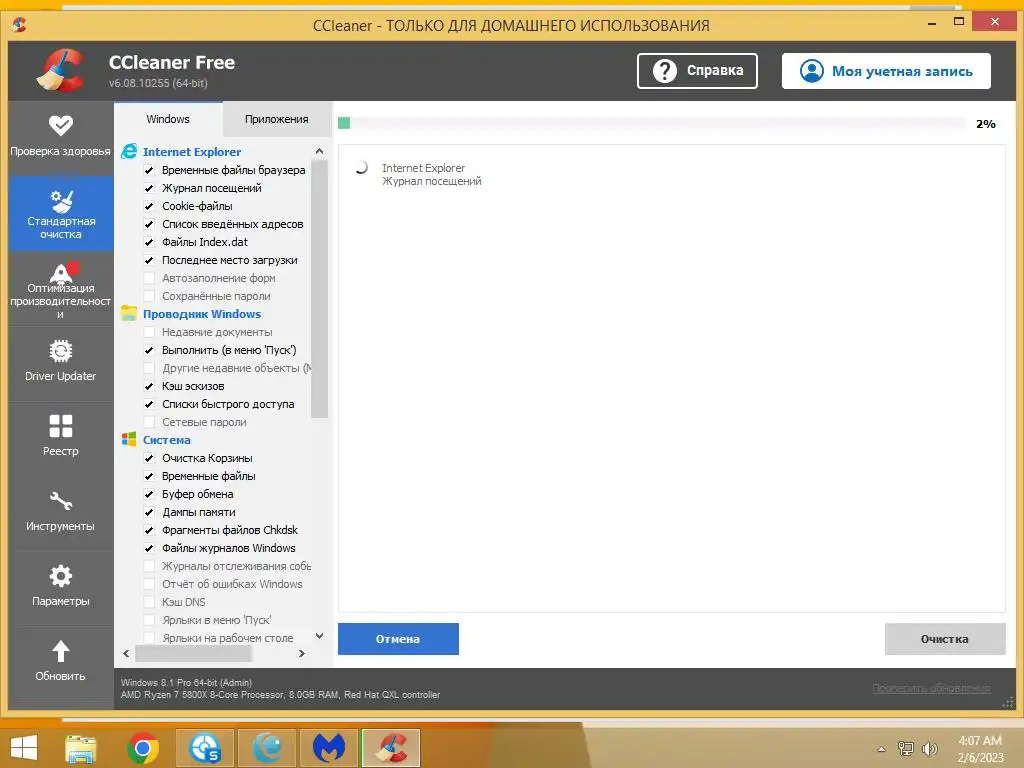
Task: Uncheck Временные файлы браузера
Action: [x=149, y=170]
